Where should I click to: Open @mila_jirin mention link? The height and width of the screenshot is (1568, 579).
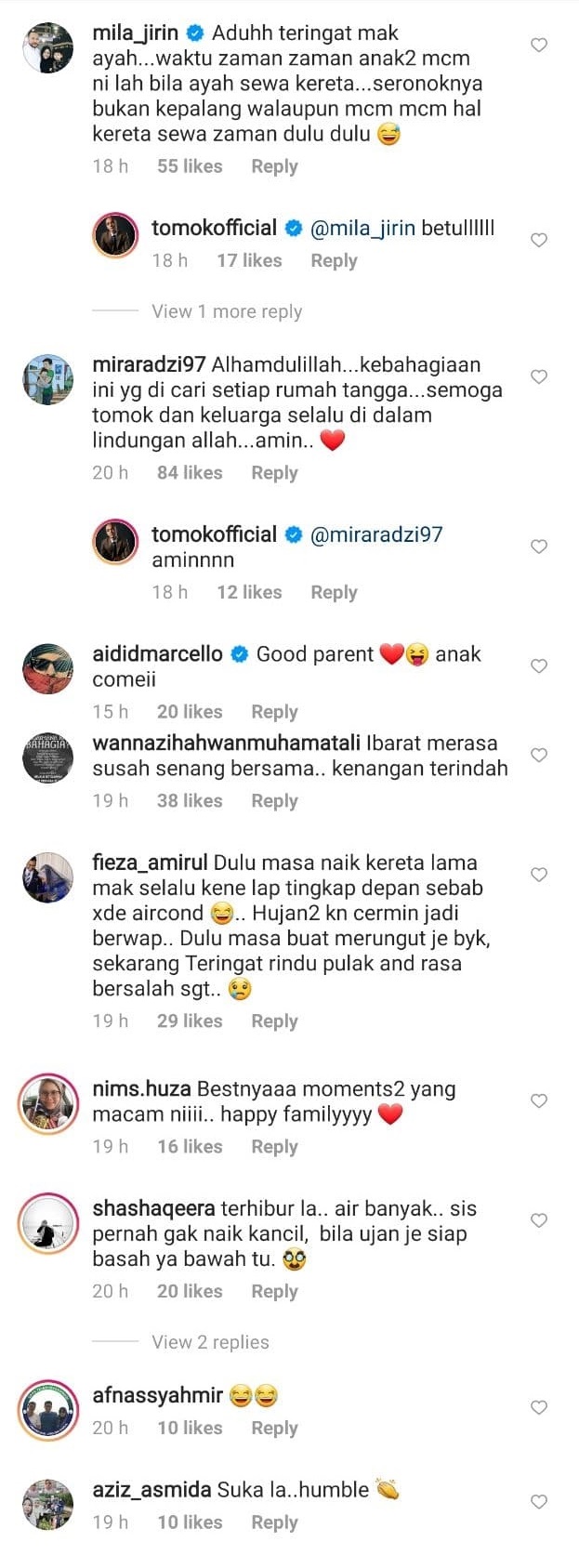coord(362,228)
